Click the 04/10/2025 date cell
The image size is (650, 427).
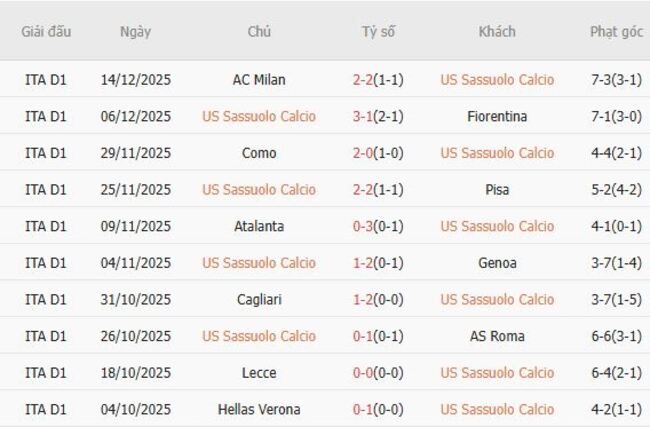(135, 409)
